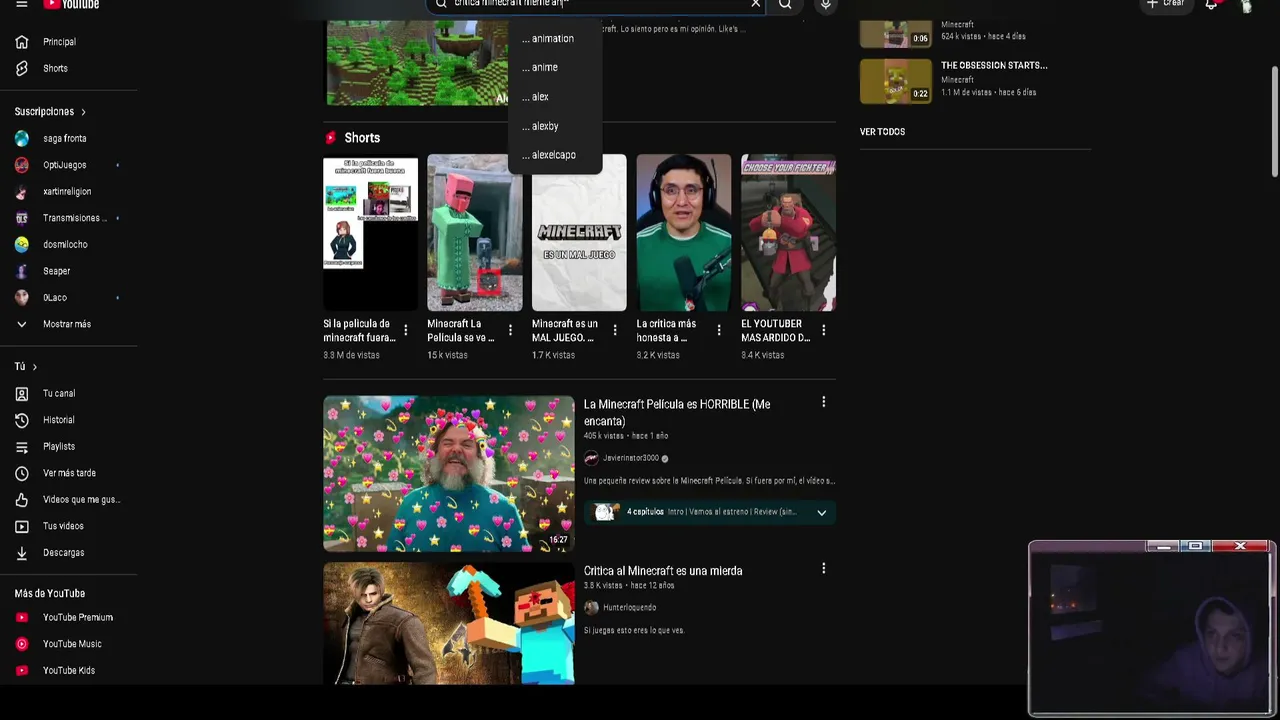Click the magnifier search button
Viewport: 1280px width, 720px height.
(x=786, y=4)
